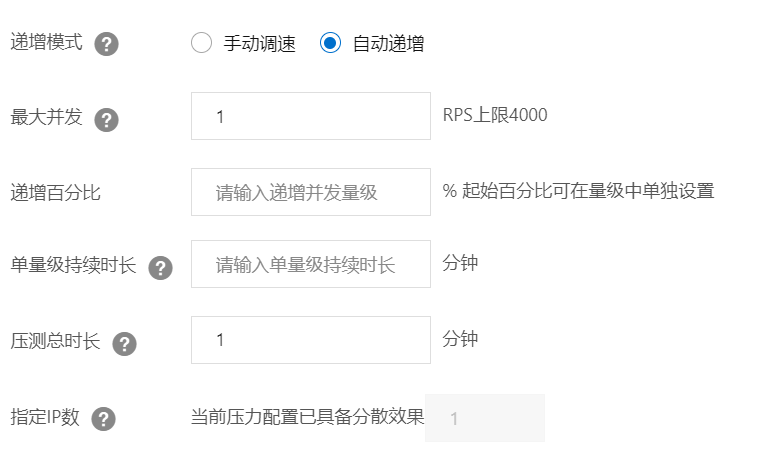Click the 分钟 unit beside 压测总时长 input

(460, 339)
